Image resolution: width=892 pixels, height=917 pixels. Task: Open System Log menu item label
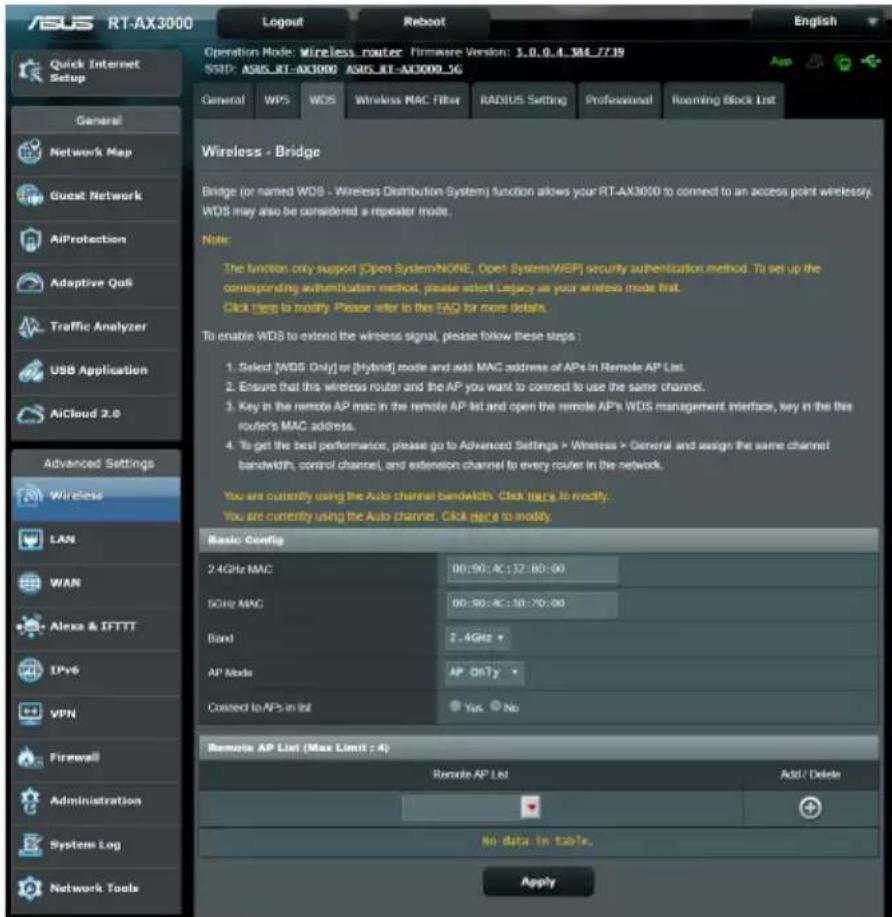[x=85, y=844]
